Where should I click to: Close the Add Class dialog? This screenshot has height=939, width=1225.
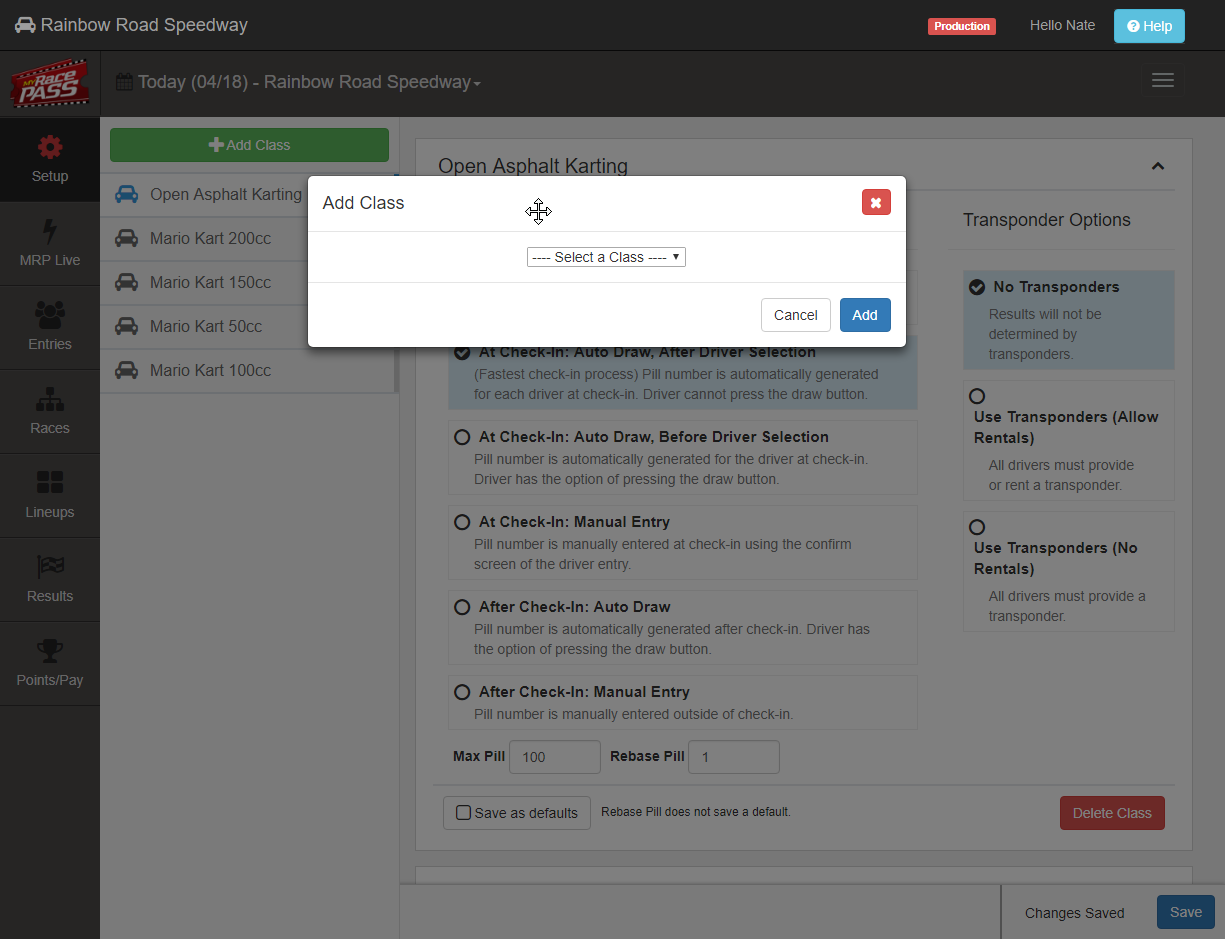click(875, 203)
